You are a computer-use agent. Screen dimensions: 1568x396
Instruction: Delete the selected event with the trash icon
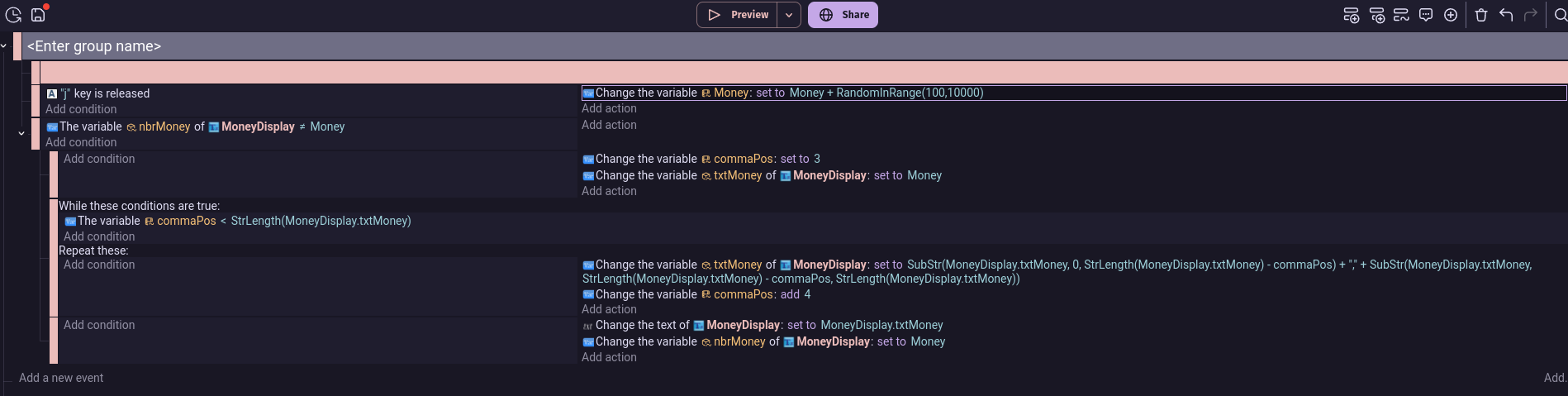(x=1481, y=15)
